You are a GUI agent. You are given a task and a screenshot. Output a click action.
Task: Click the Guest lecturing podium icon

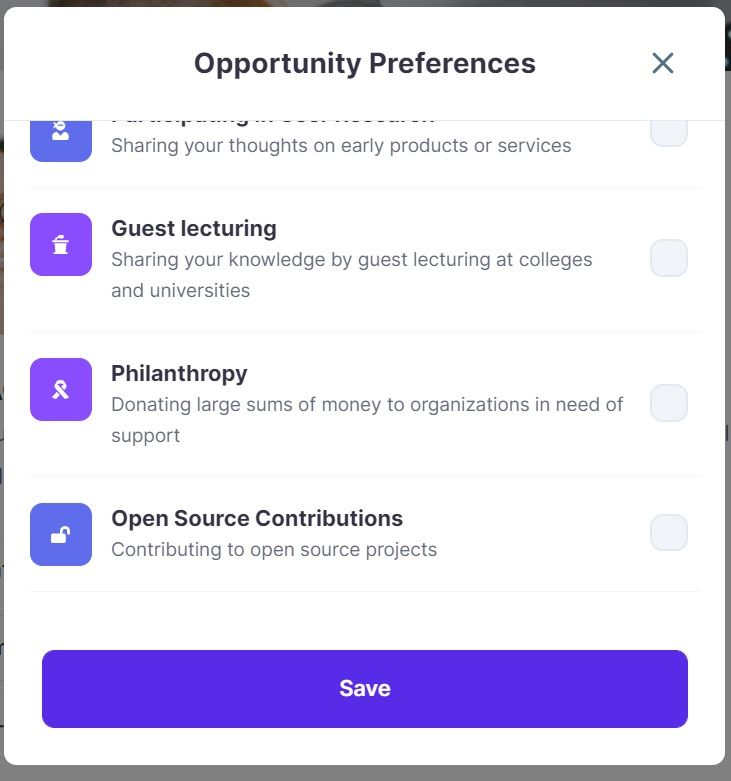tap(61, 244)
